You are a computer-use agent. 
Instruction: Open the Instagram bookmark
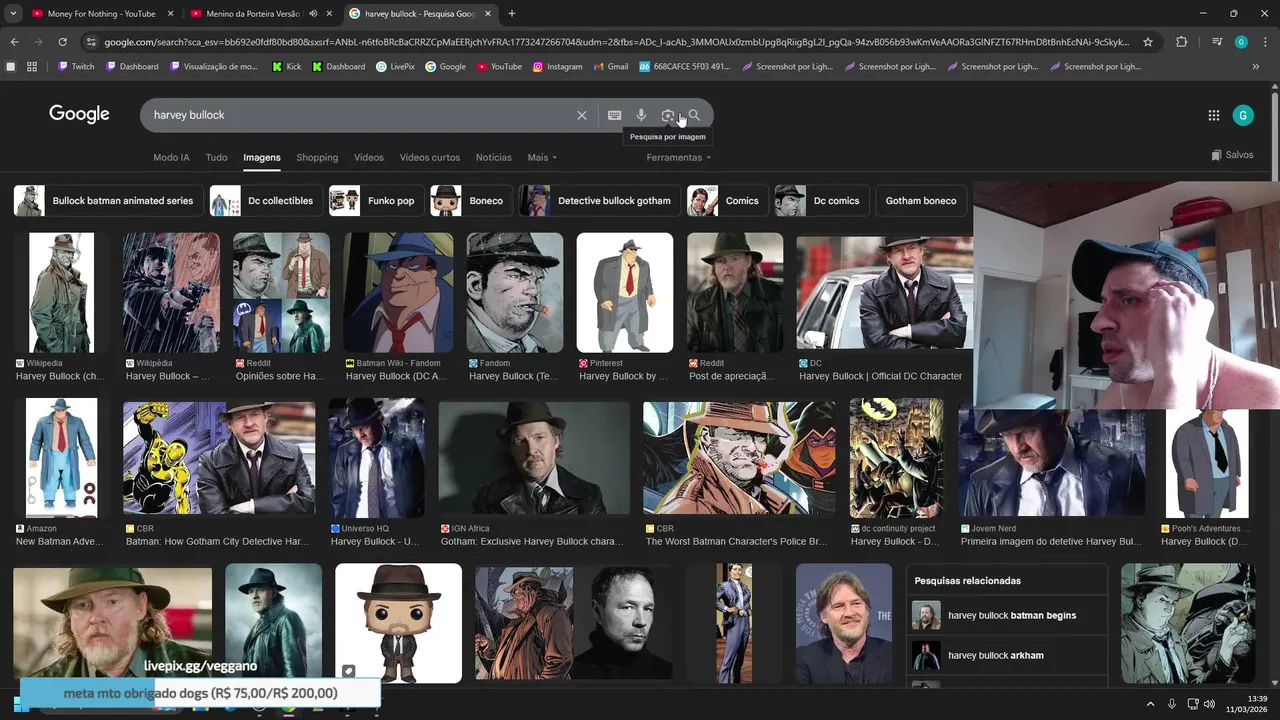pyautogui.click(x=557, y=67)
